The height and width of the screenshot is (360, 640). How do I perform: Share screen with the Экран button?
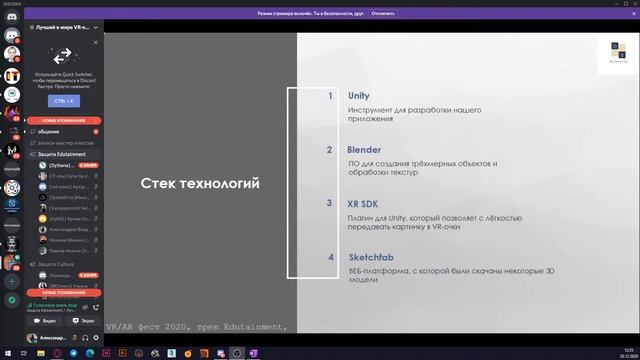(x=83, y=321)
